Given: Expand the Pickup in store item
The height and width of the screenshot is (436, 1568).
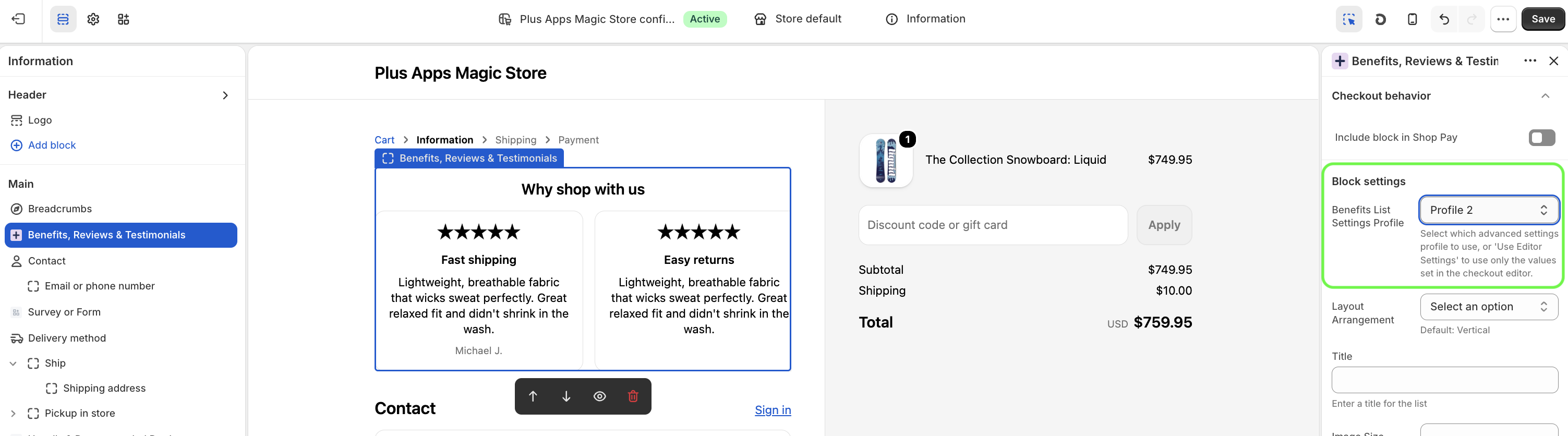Looking at the screenshot, I should point(13,414).
